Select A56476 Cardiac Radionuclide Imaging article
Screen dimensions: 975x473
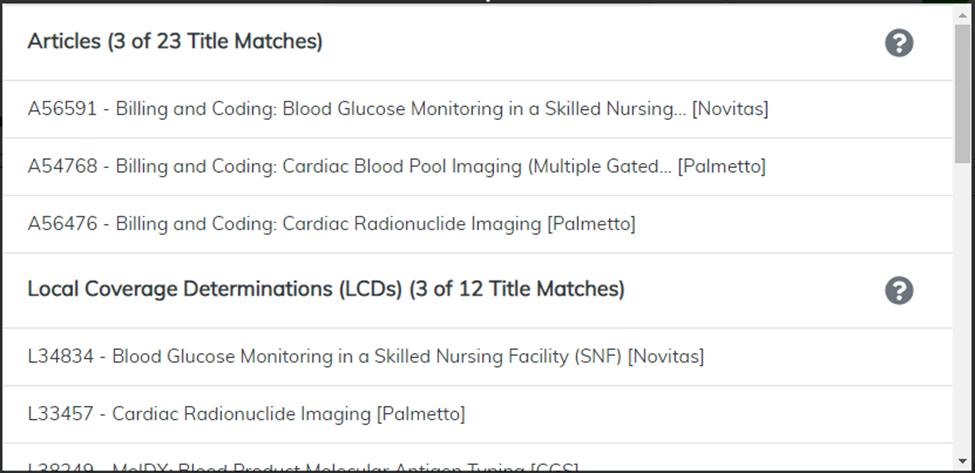tap(331, 223)
